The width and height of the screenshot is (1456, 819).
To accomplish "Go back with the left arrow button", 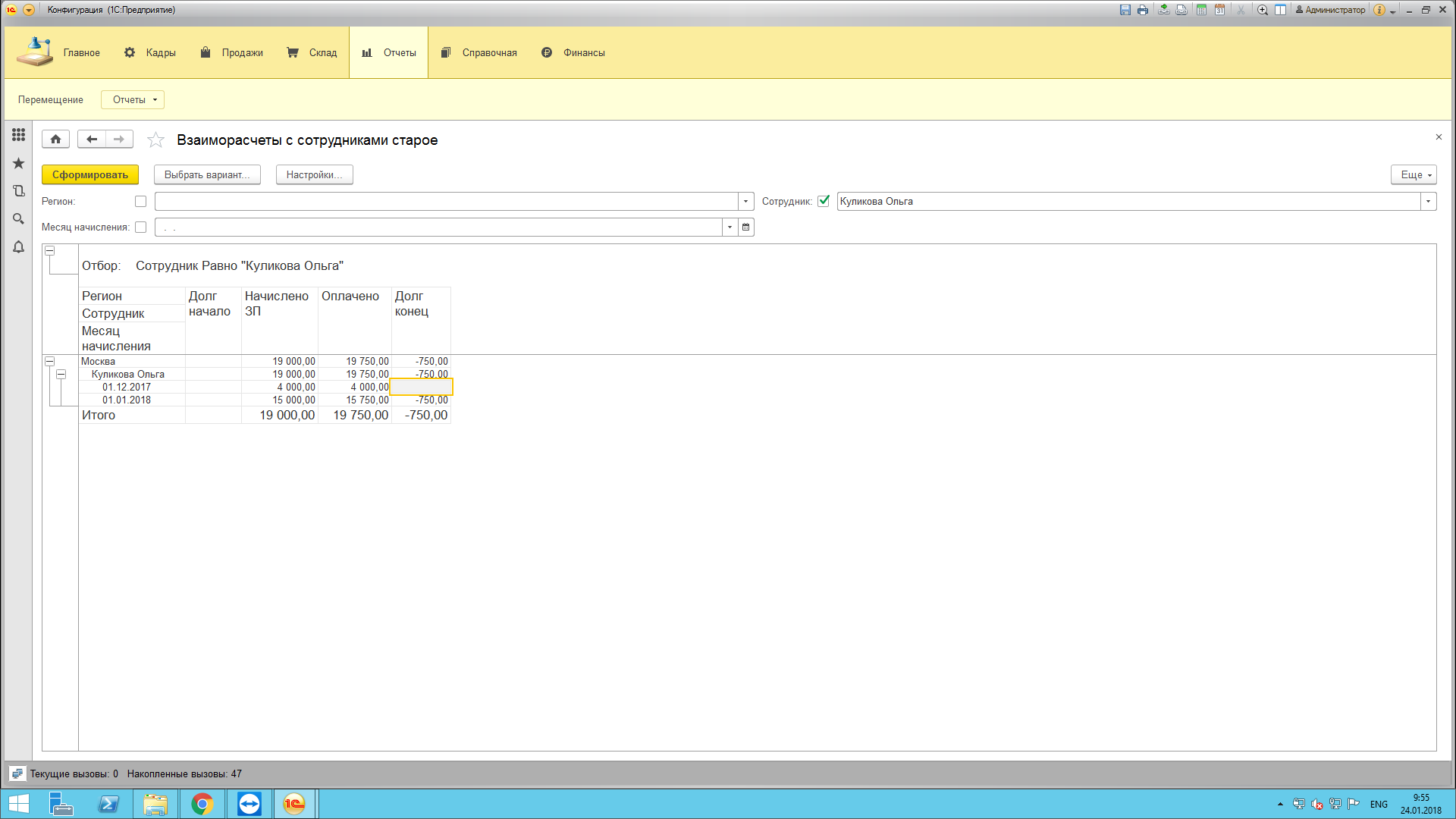I will click(x=92, y=140).
